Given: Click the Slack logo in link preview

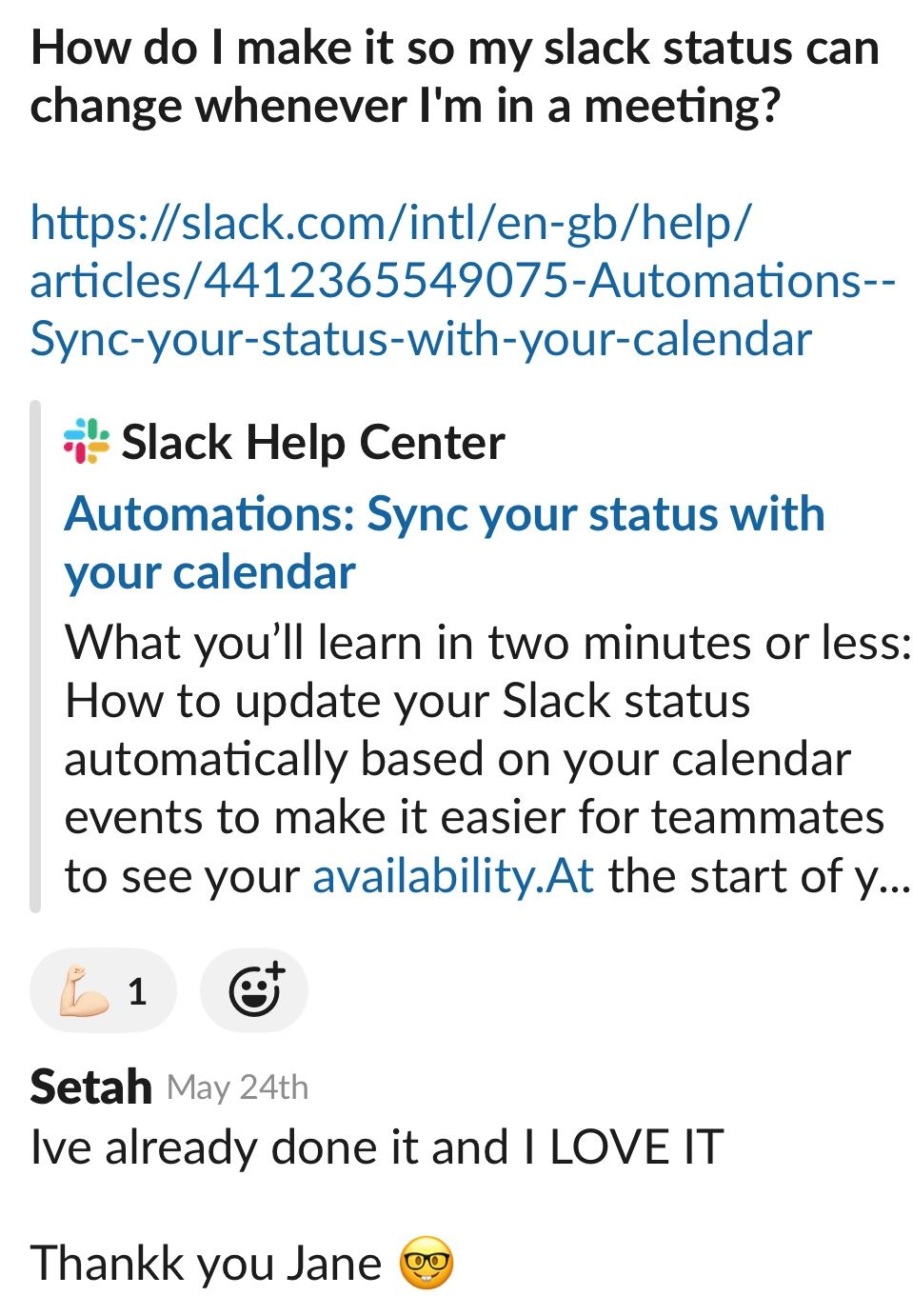Looking at the screenshot, I should [x=86, y=443].
